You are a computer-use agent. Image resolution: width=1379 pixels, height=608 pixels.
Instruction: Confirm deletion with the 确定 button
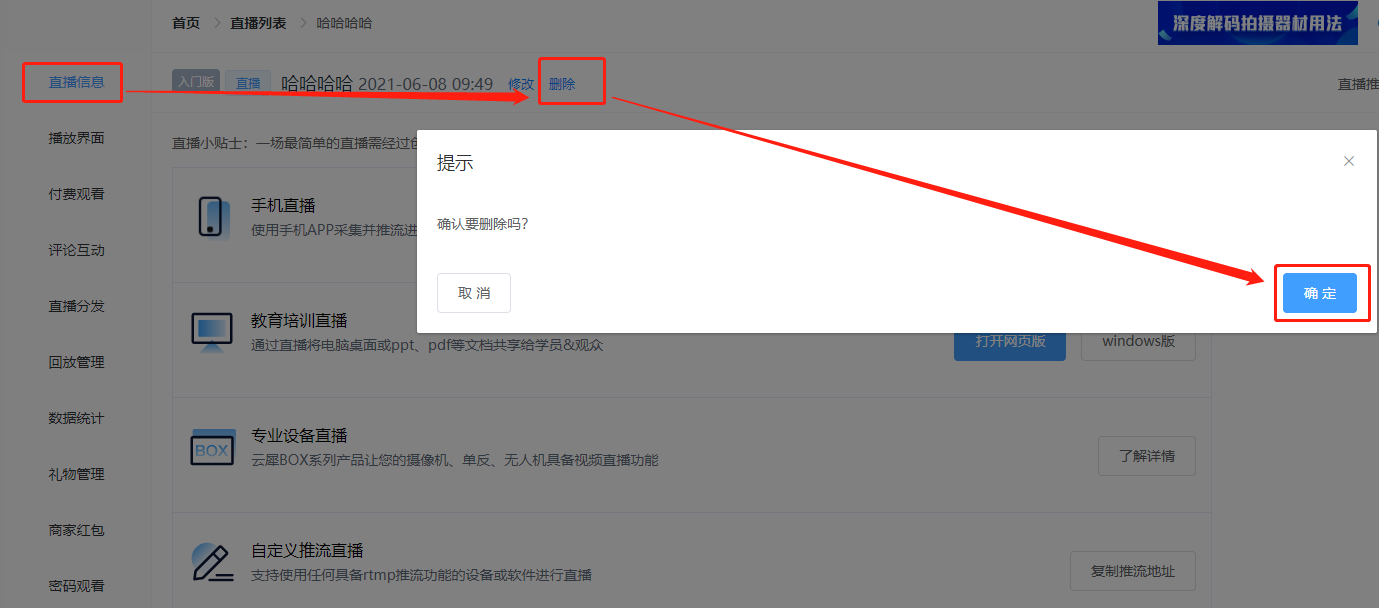pyautogui.click(x=1320, y=293)
